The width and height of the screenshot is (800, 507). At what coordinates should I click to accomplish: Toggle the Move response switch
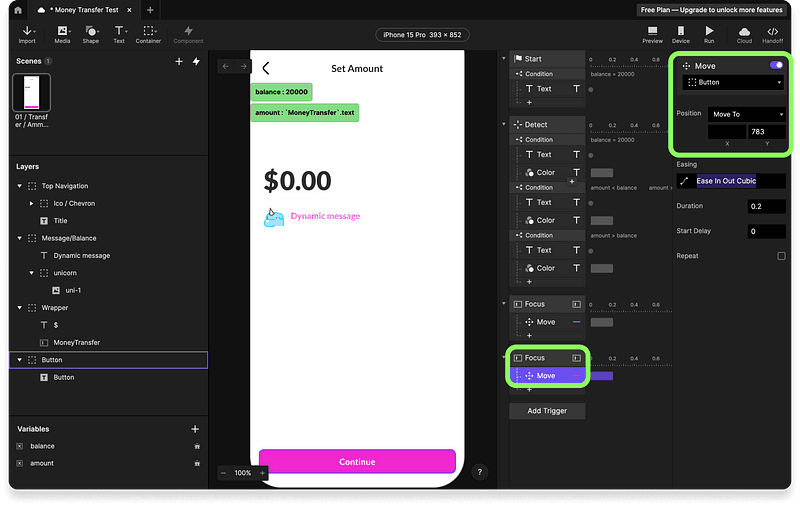pyautogui.click(x=776, y=65)
